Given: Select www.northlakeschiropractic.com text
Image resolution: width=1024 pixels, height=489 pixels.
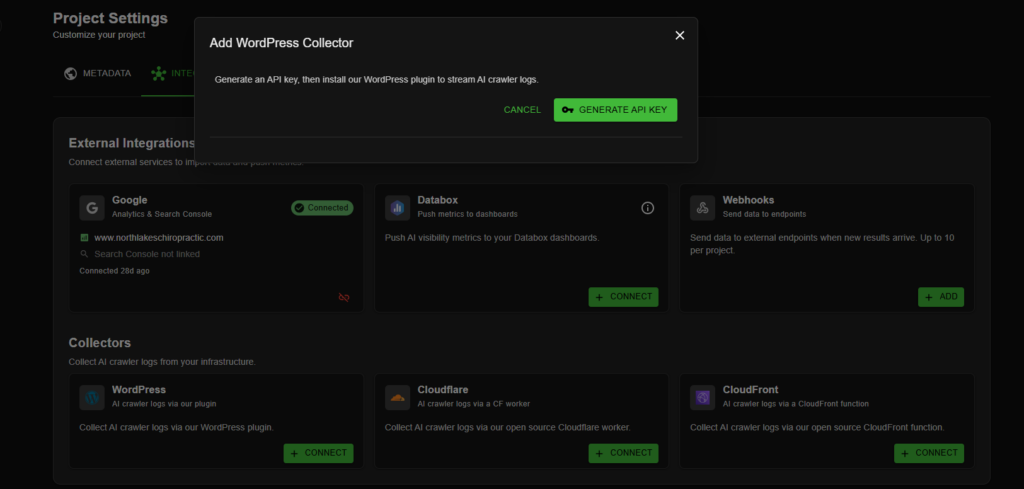Looking at the screenshot, I should (x=159, y=238).
